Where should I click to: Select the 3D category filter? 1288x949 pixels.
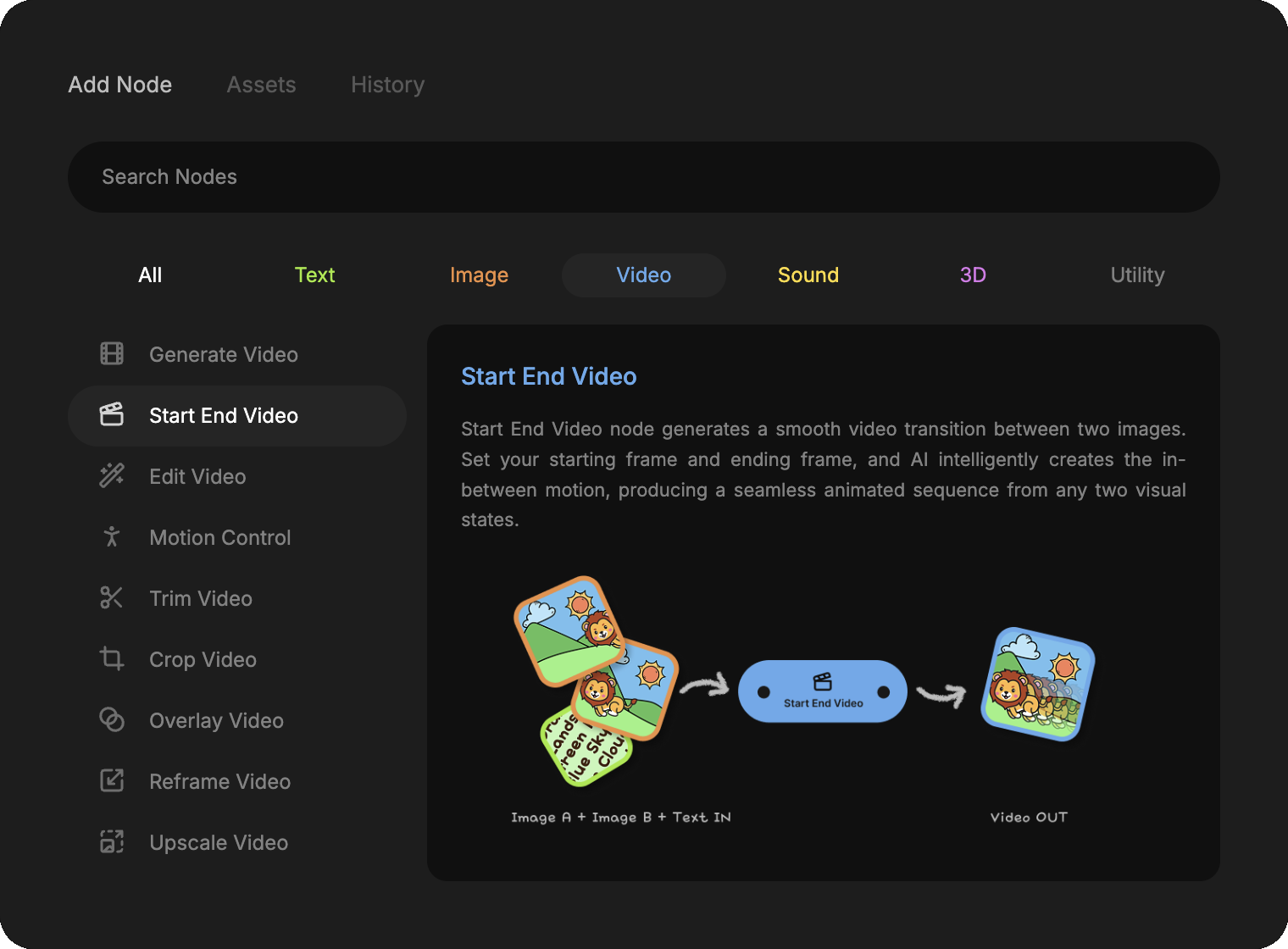972,275
